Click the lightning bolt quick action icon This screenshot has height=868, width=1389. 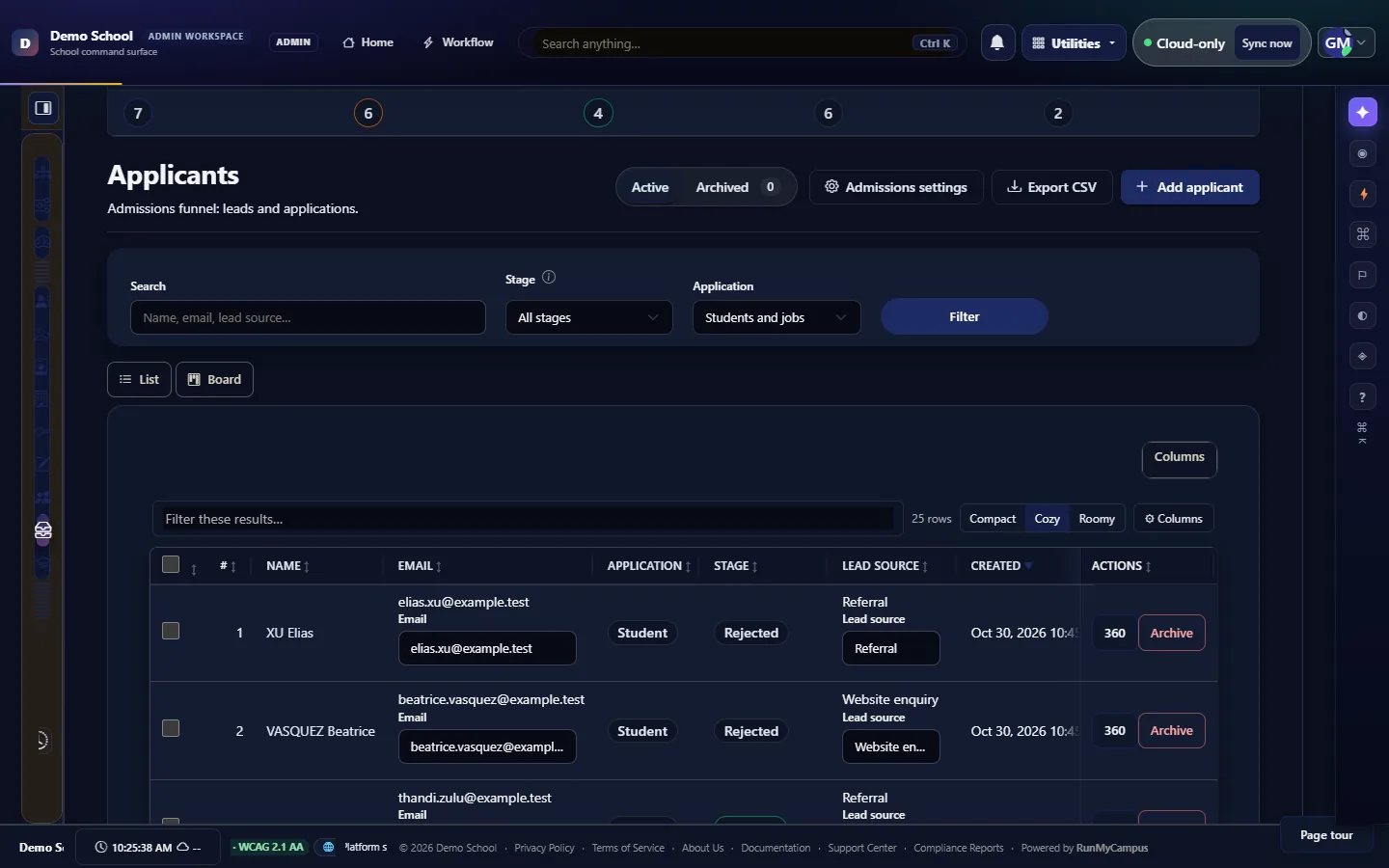1362,194
